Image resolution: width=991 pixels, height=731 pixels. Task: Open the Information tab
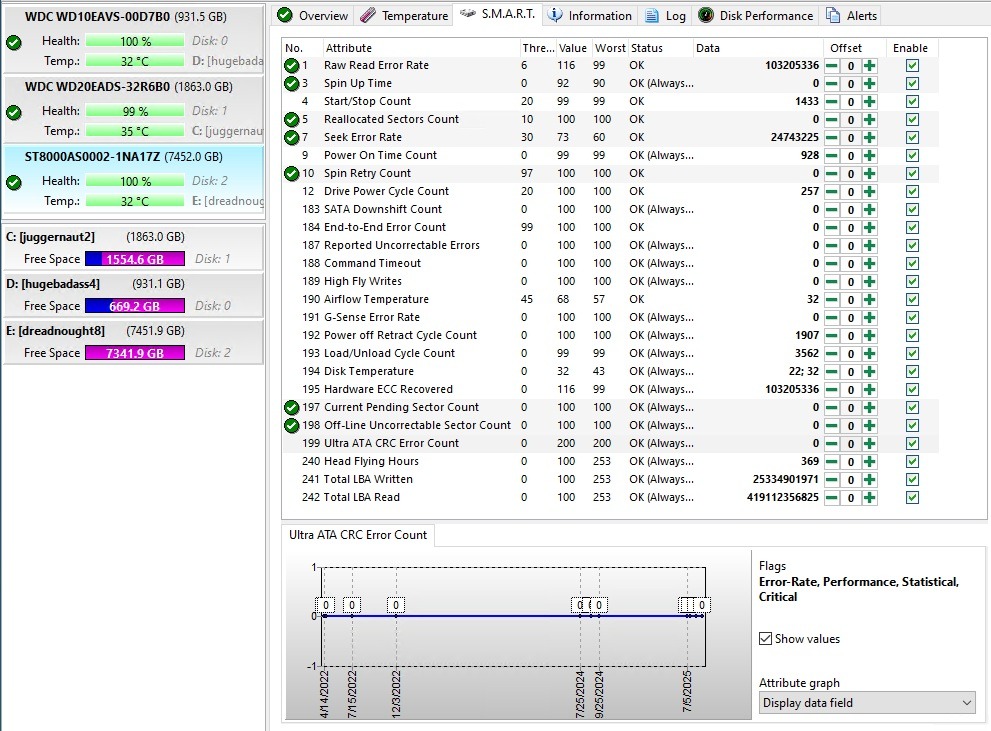590,16
